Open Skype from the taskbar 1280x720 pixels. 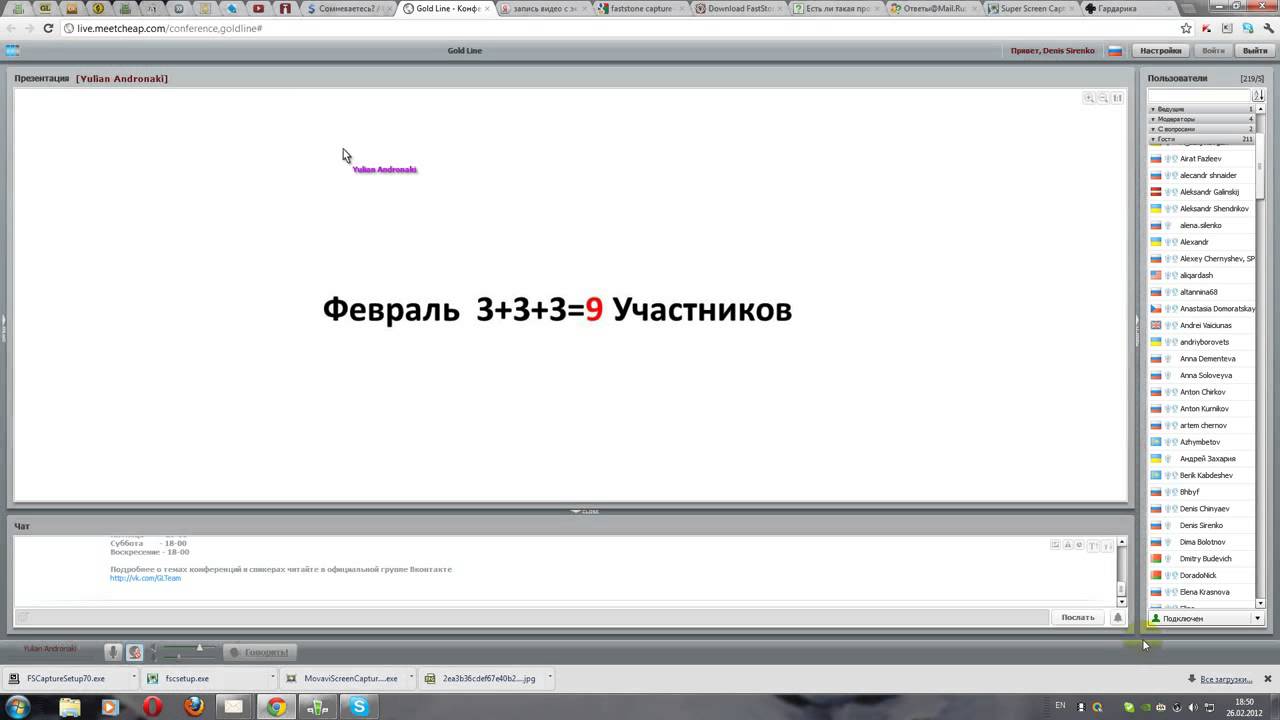click(359, 707)
